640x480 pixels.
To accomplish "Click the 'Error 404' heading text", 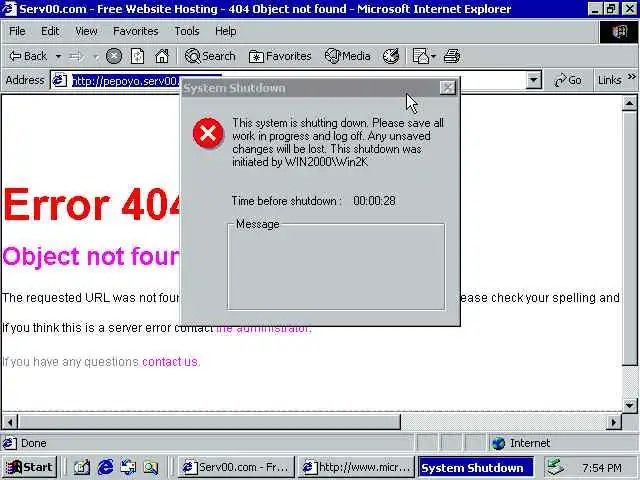I will point(92,205).
